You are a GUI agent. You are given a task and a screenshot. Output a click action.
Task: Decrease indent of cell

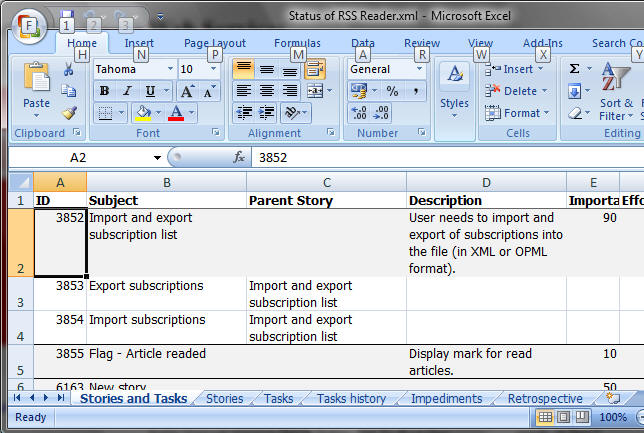pyautogui.click(x=244, y=113)
